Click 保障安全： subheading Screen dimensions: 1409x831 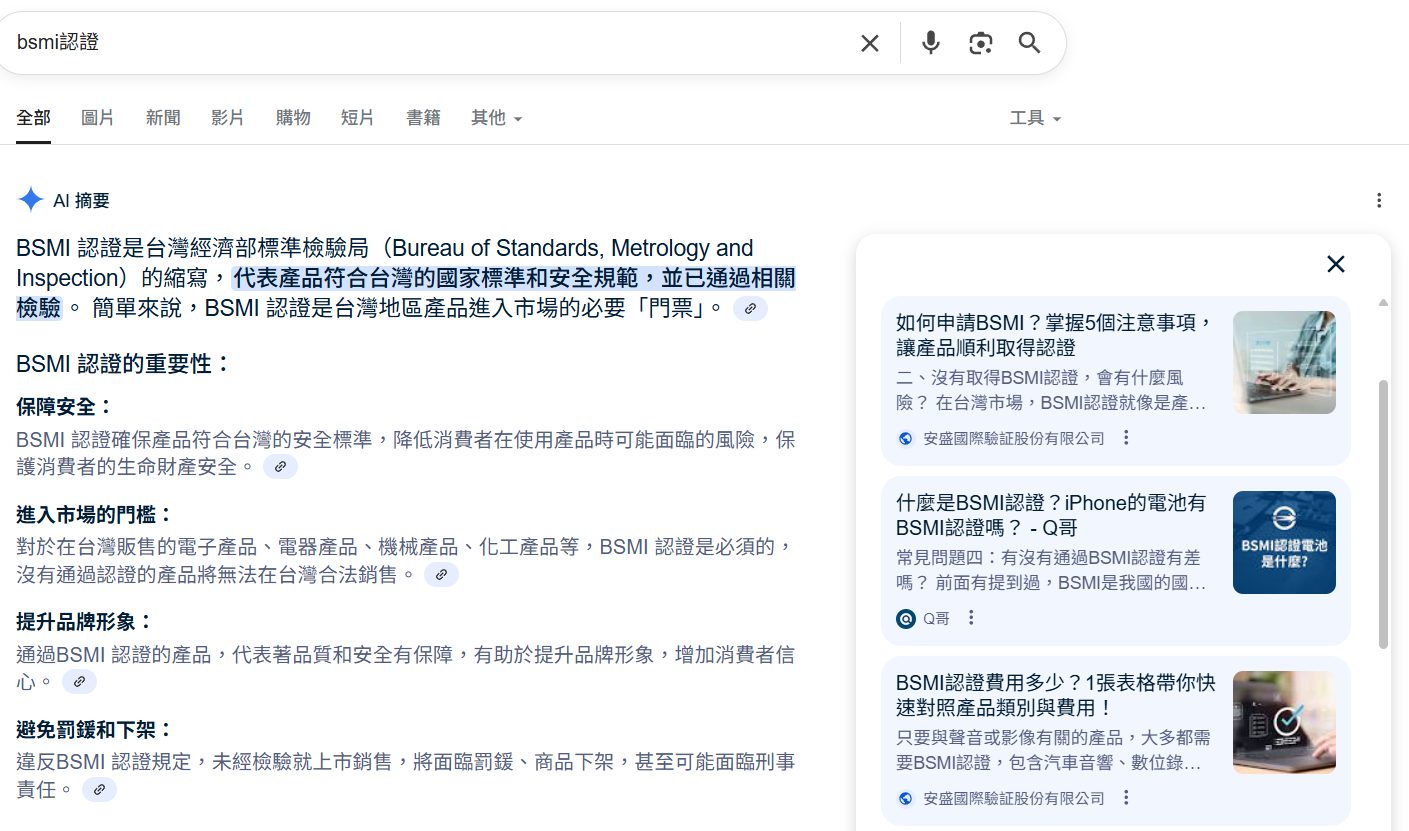click(x=65, y=407)
